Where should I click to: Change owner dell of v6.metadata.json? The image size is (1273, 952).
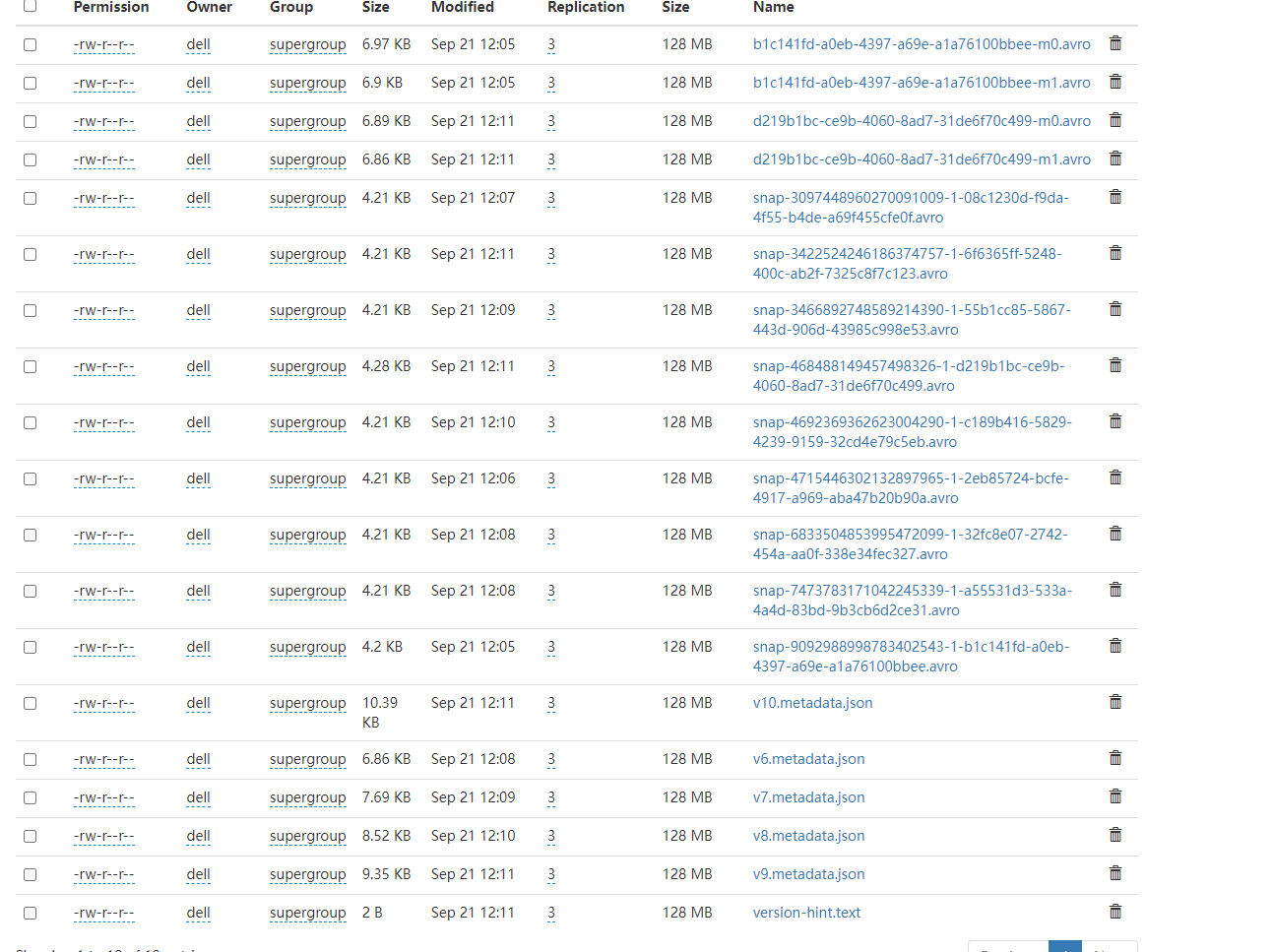click(198, 759)
